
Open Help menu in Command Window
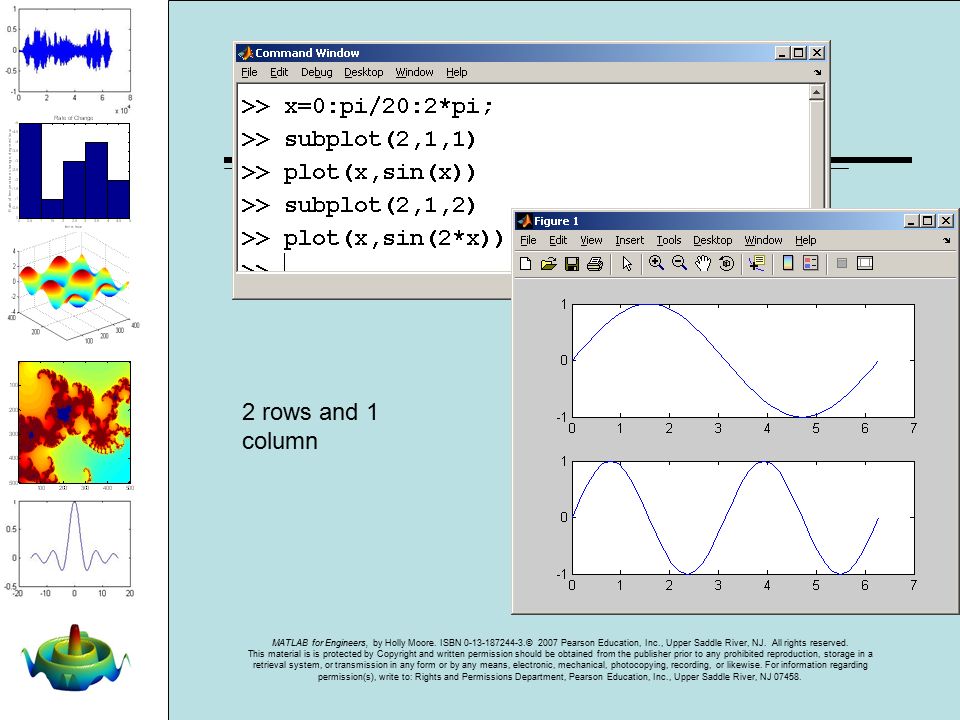(457, 72)
